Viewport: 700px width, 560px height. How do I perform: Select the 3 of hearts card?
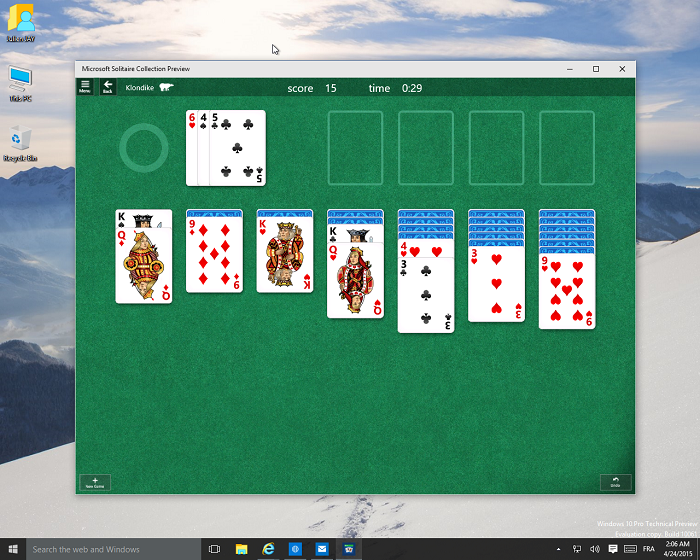(496, 284)
